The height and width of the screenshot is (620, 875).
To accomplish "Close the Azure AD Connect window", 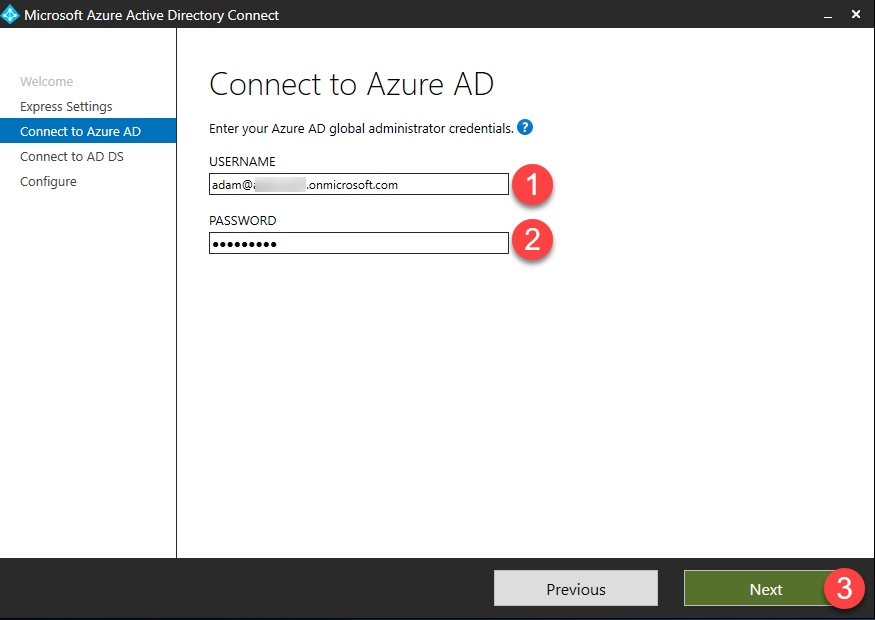I will point(856,15).
